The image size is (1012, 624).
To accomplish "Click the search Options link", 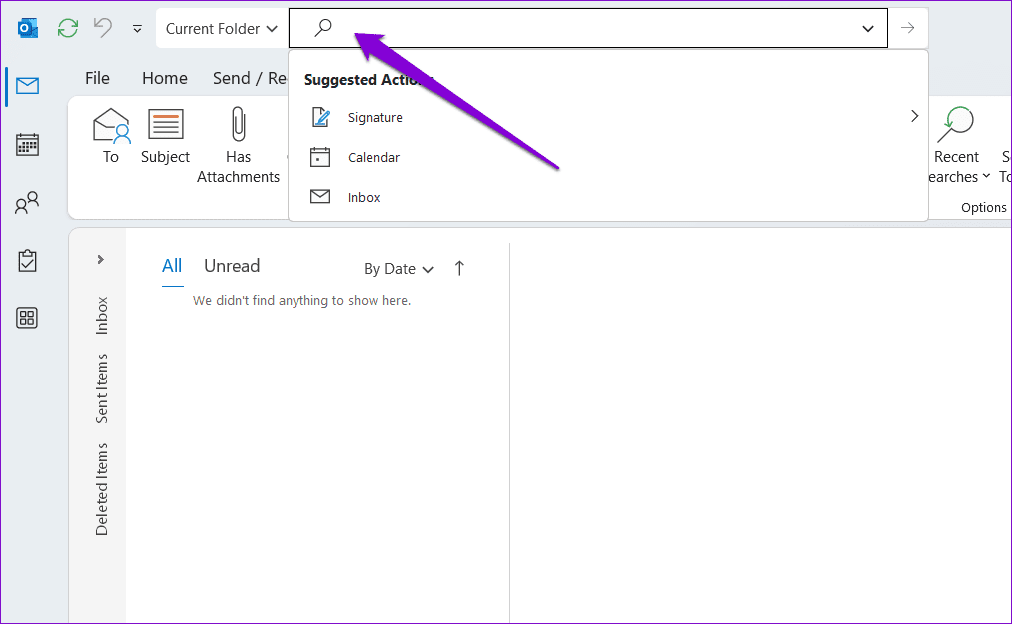I will [x=983, y=207].
